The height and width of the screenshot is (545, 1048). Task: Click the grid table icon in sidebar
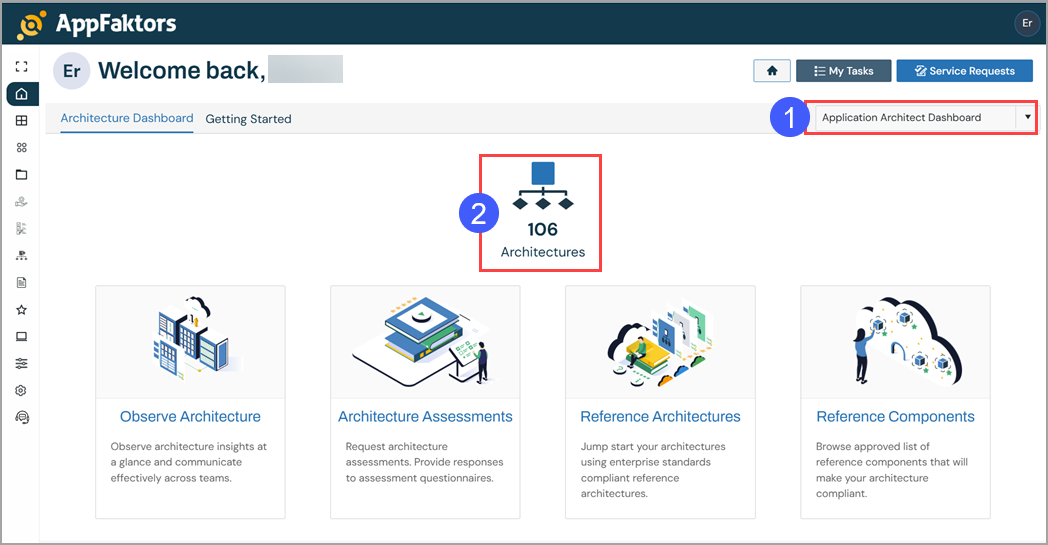22,121
